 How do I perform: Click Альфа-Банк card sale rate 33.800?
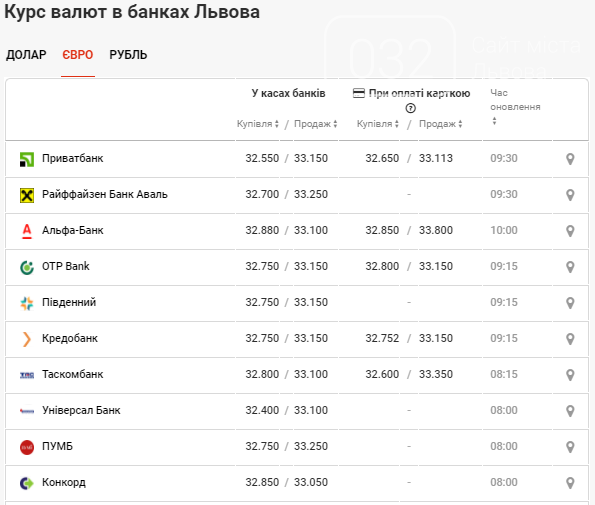pos(436,230)
